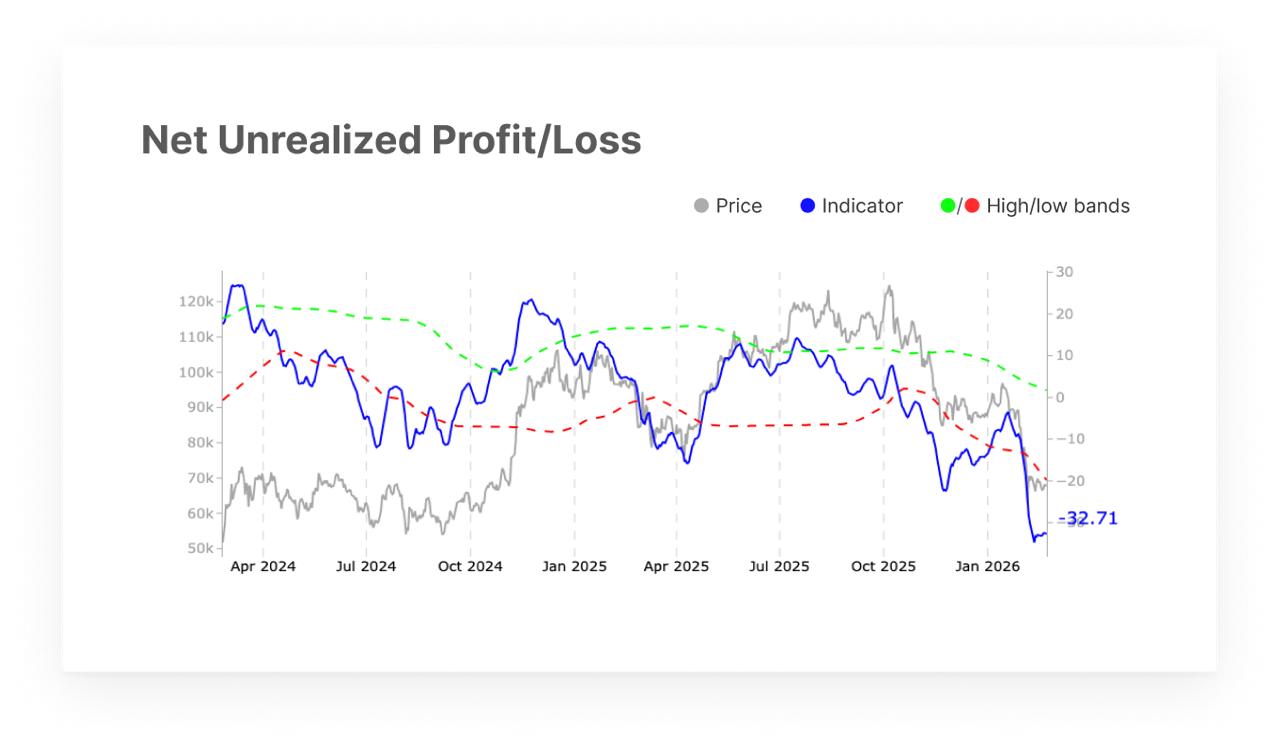Select the Jul 2024 x-axis label
Image resolution: width=1280 pixels, height=751 pixels.
coord(366,567)
